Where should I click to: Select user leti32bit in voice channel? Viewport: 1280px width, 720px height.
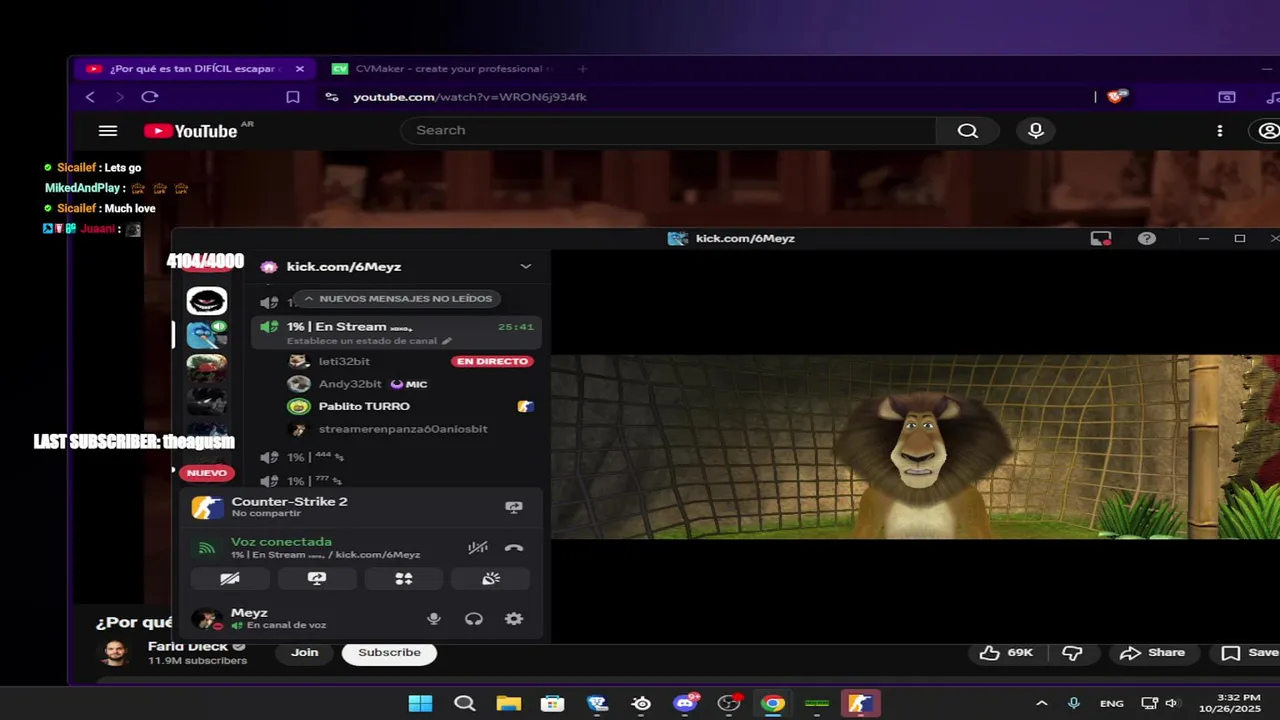click(x=344, y=361)
